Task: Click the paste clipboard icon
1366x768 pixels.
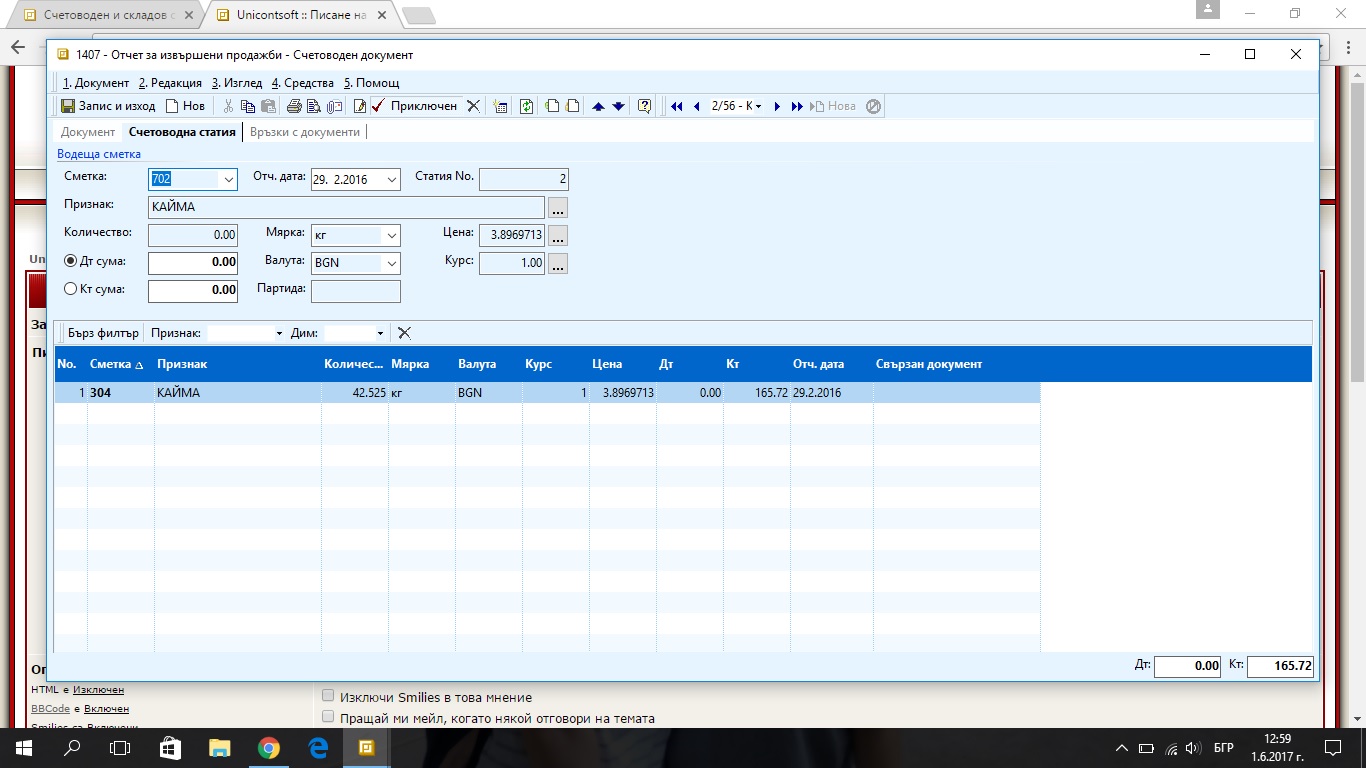Action: (x=268, y=106)
